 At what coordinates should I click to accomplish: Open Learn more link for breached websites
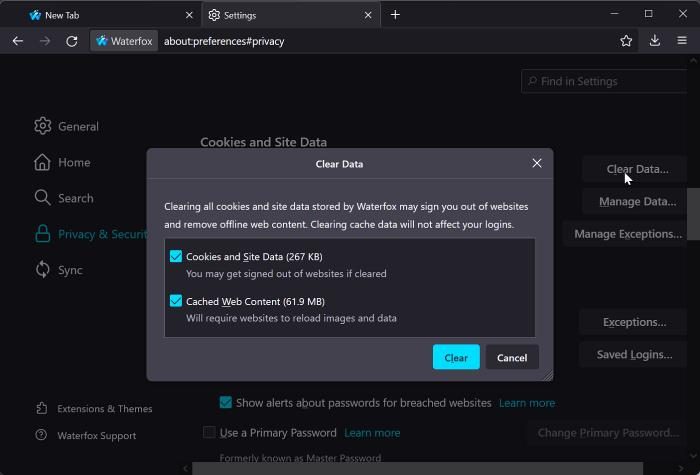(527, 403)
